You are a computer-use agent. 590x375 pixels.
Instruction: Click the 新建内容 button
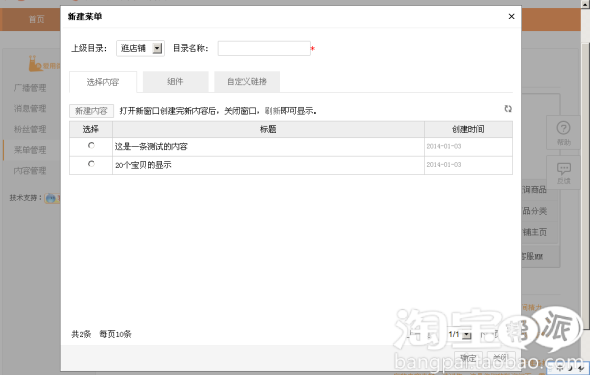(91, 111)
